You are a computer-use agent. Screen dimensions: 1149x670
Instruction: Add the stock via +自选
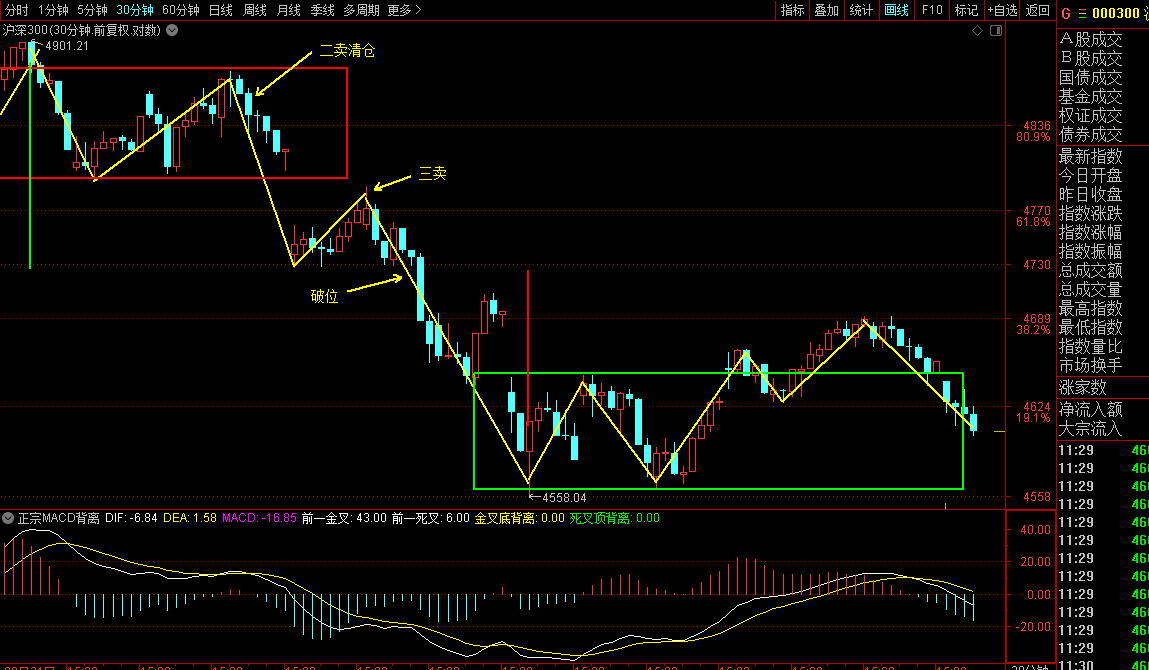tap(1001, 10)
